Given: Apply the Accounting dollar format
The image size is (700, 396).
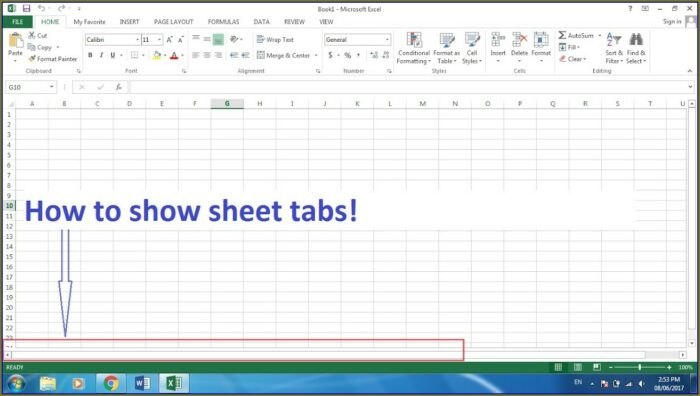Looking at the screenshot, I should click(x=330, y=55).
